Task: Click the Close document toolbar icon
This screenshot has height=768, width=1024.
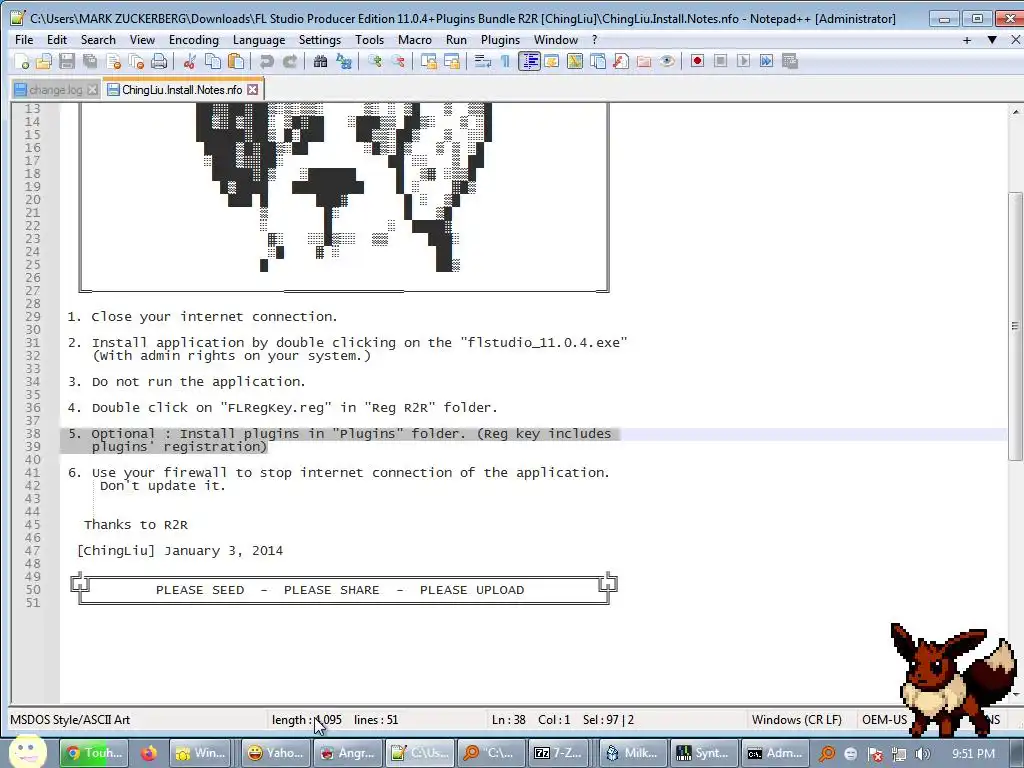Action: point(114,61)
